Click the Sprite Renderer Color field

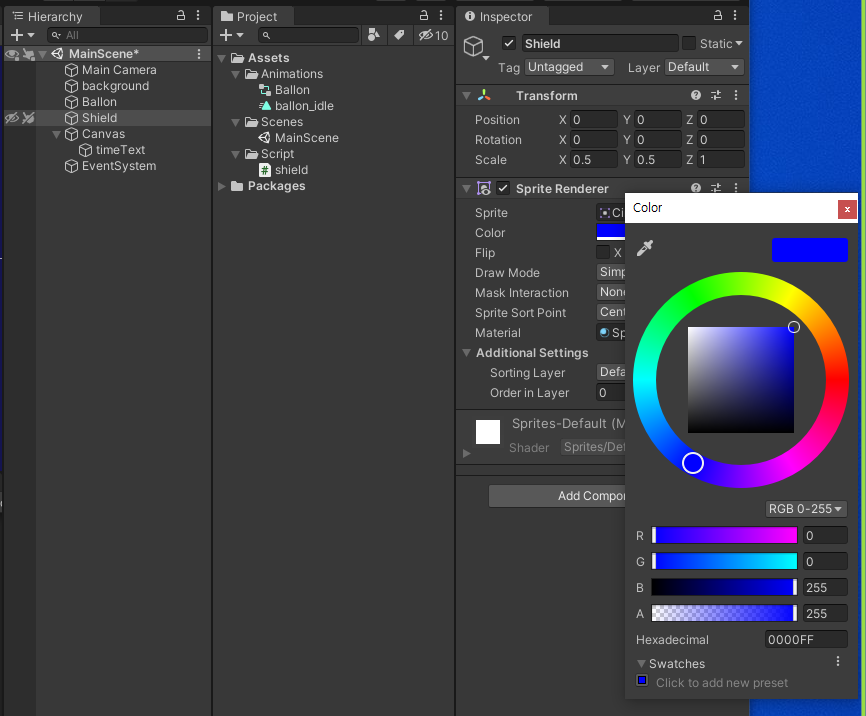611,233
